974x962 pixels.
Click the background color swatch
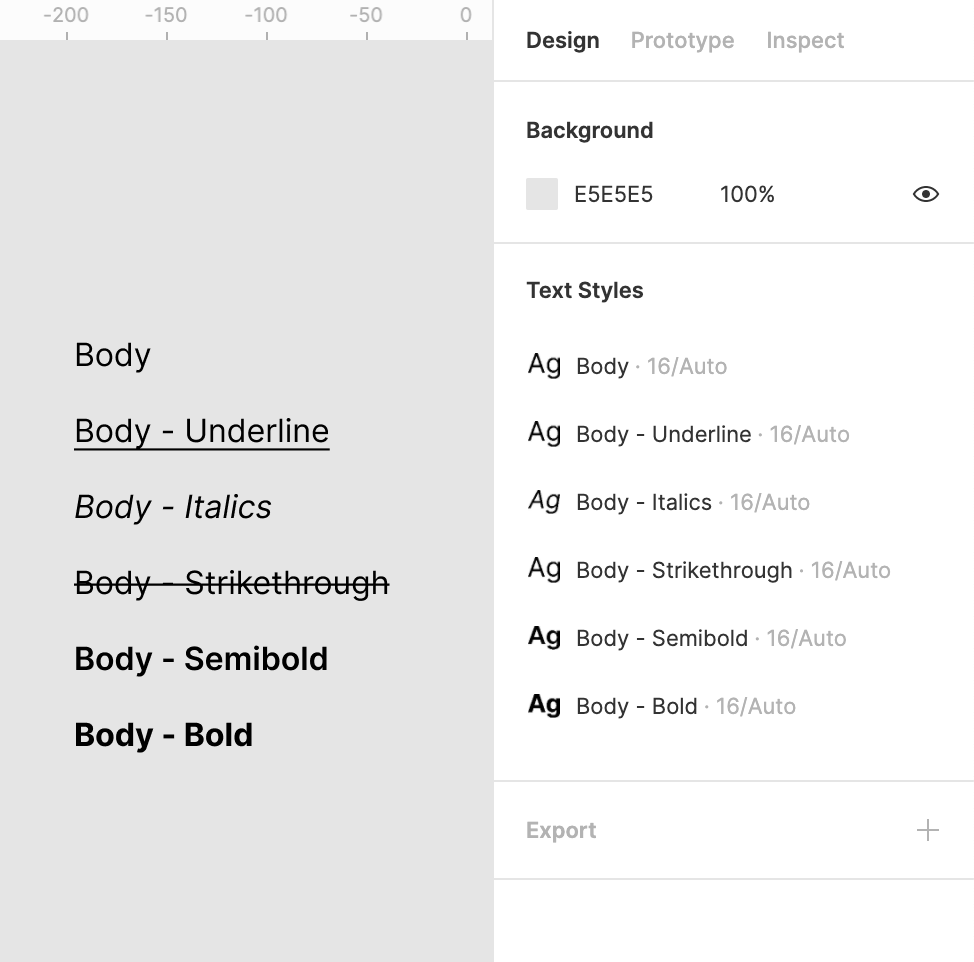[542, 194]
